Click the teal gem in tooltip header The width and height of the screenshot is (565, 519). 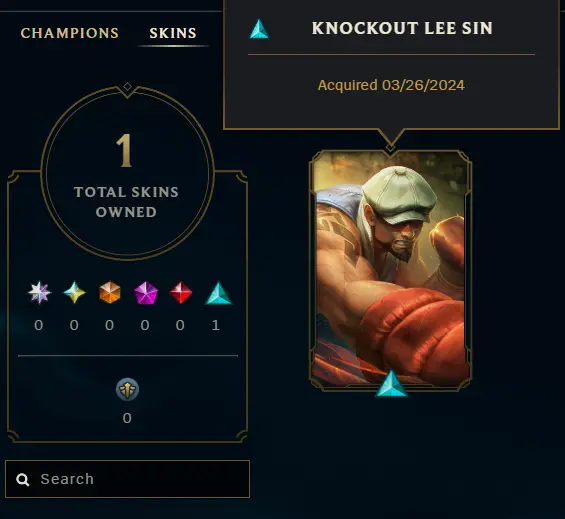259,29
